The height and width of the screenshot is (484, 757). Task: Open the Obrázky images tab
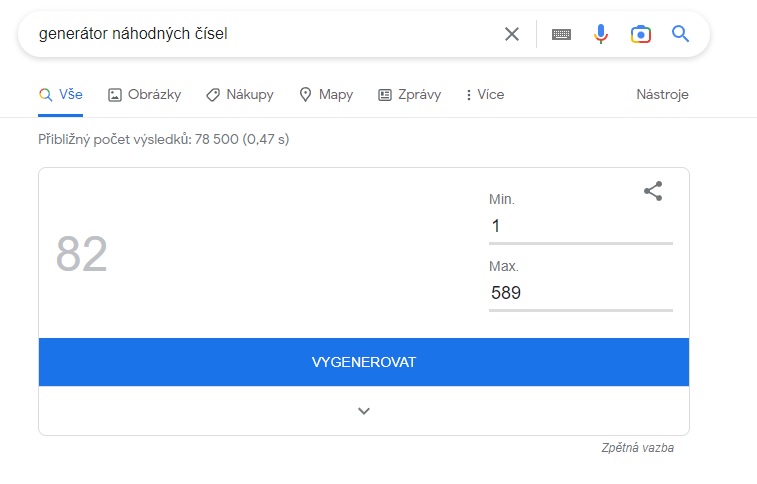(x=144, y=95)
